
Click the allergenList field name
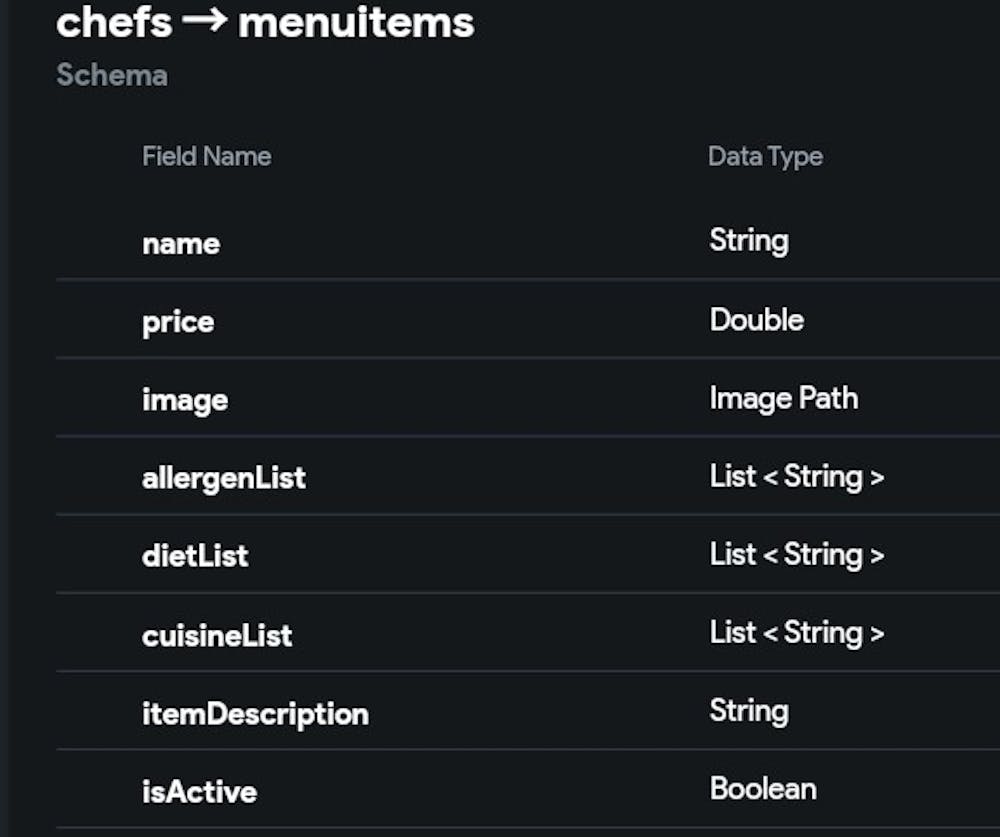tap(224, 478)
